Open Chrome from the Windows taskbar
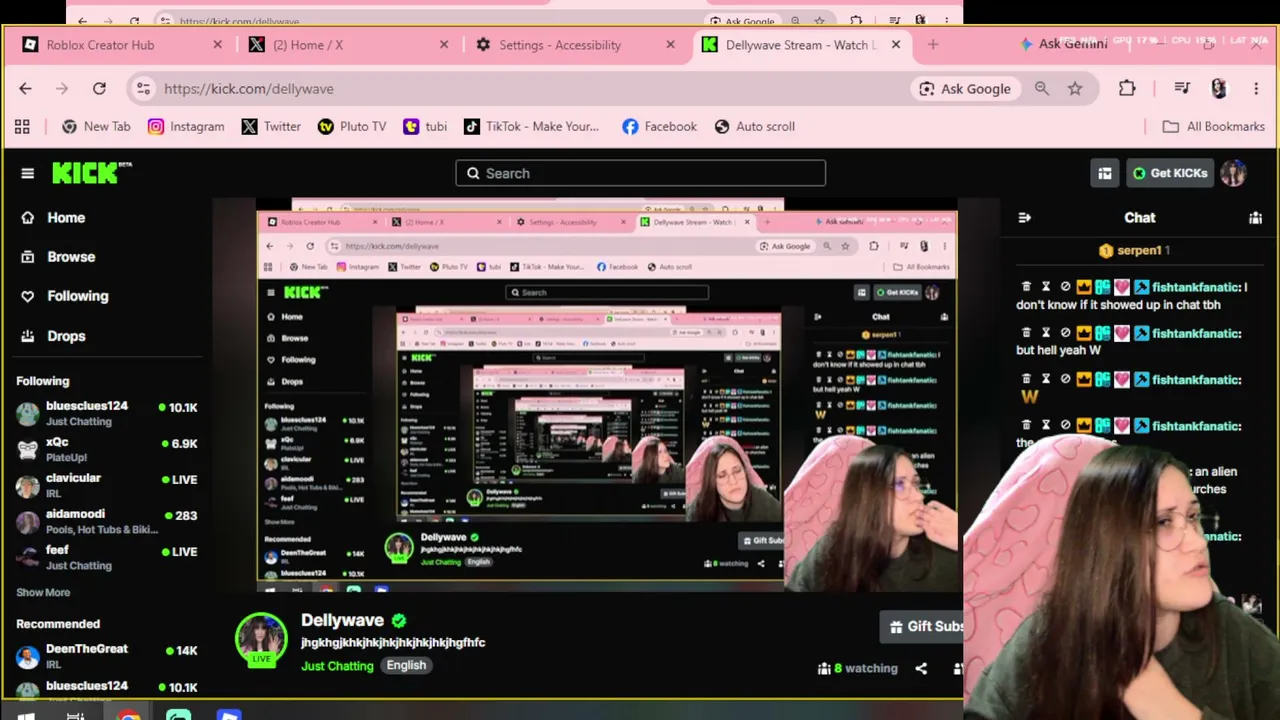 pos(128,714)
